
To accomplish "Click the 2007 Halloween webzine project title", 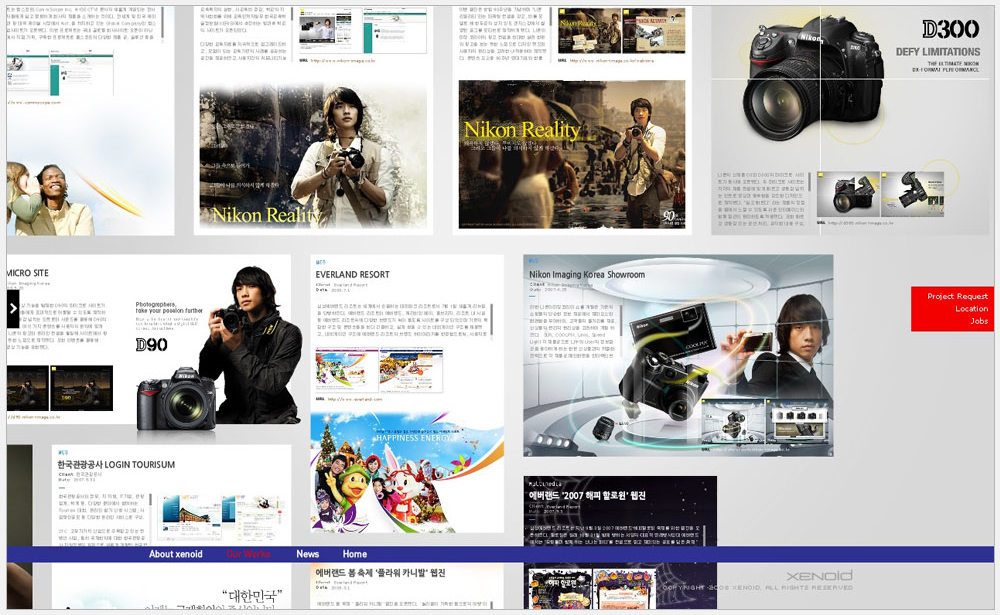I will pos(587,495).
